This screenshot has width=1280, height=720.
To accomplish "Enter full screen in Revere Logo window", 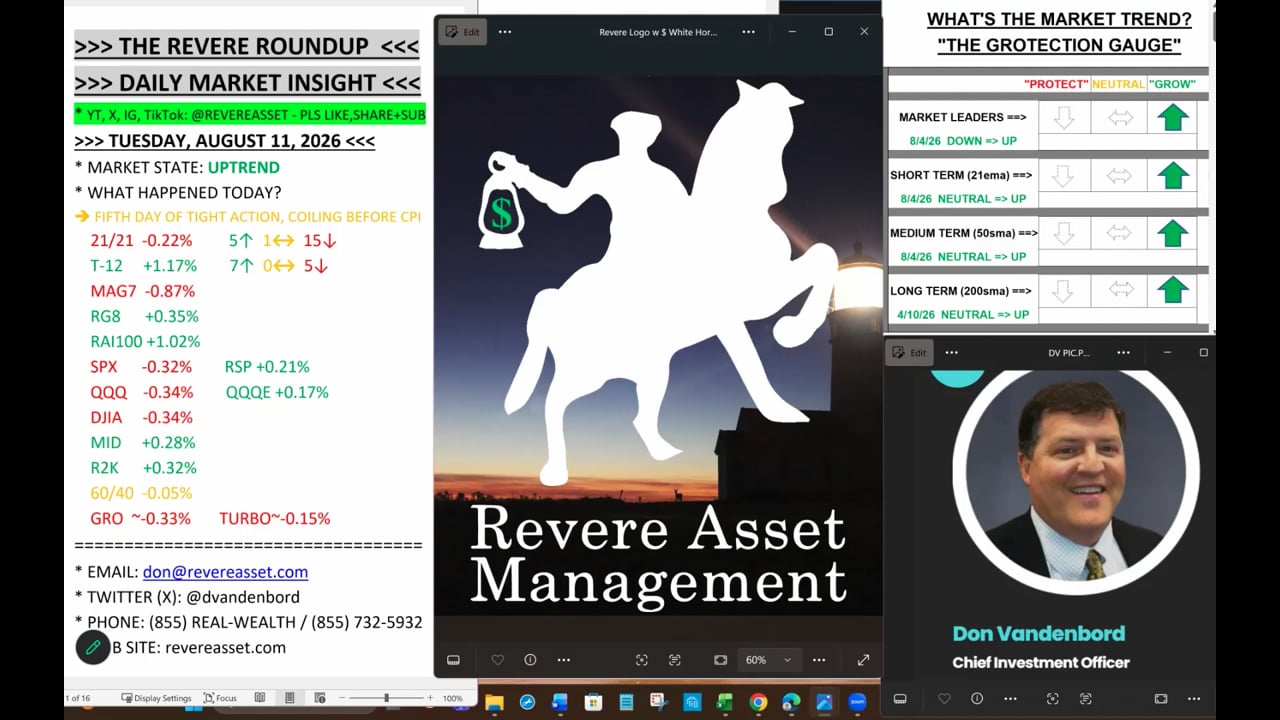I will [863, 660].
